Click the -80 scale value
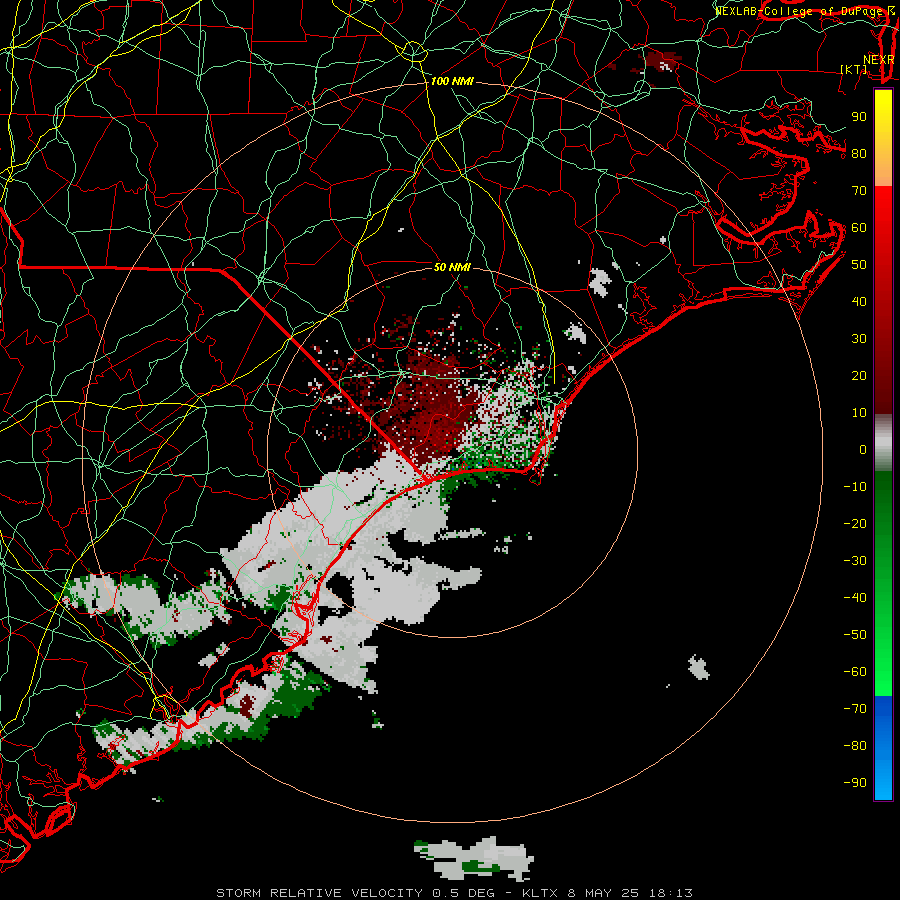900x900 pixels. (855, 746)
